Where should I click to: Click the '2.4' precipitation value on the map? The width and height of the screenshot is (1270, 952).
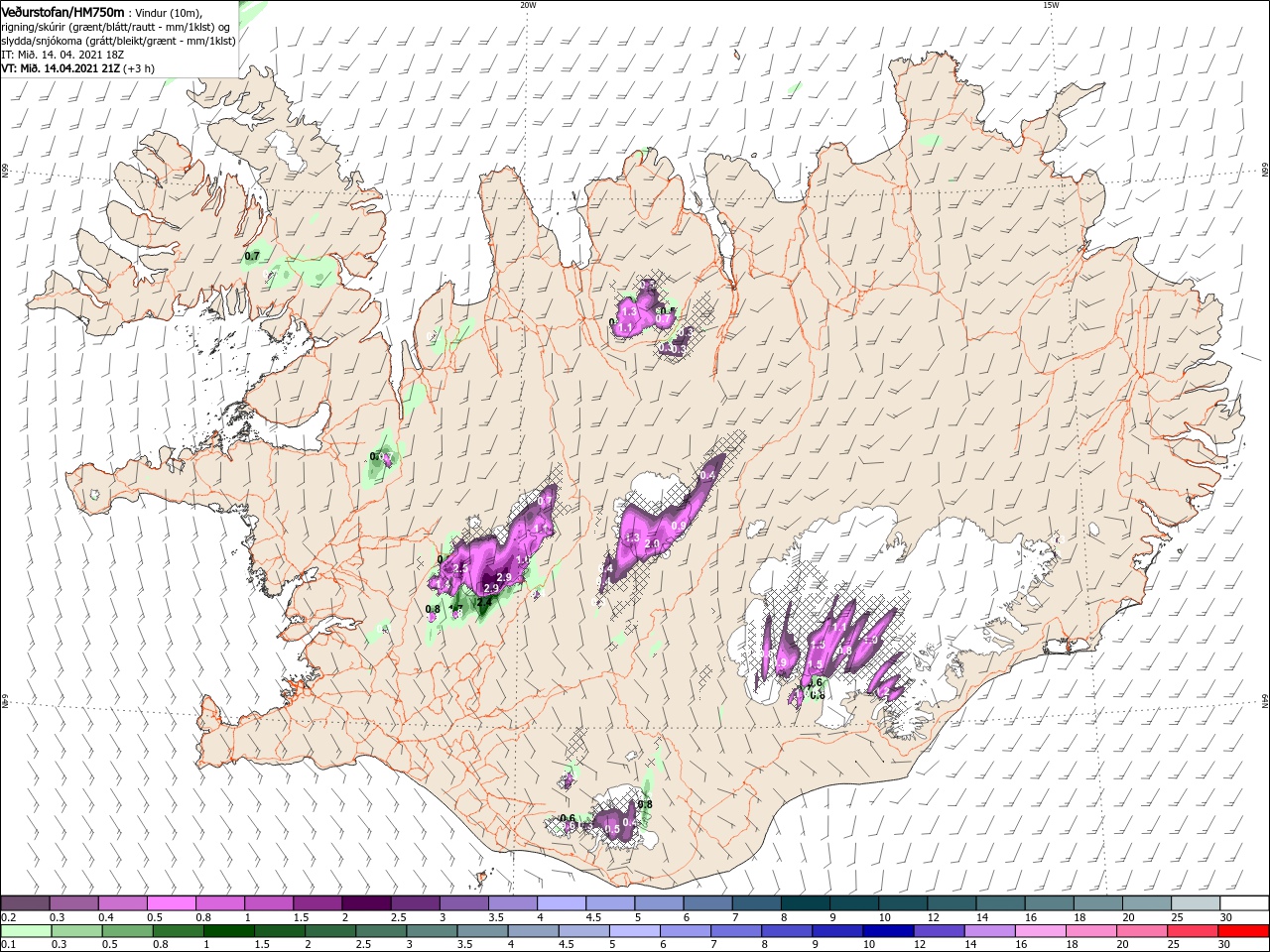484,602
